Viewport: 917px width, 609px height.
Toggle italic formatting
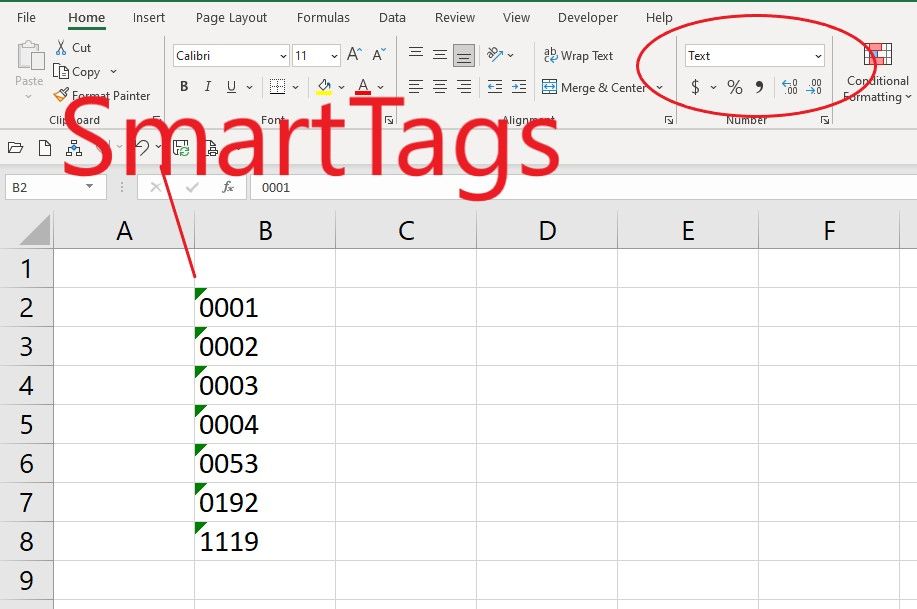tap(207, 87)
